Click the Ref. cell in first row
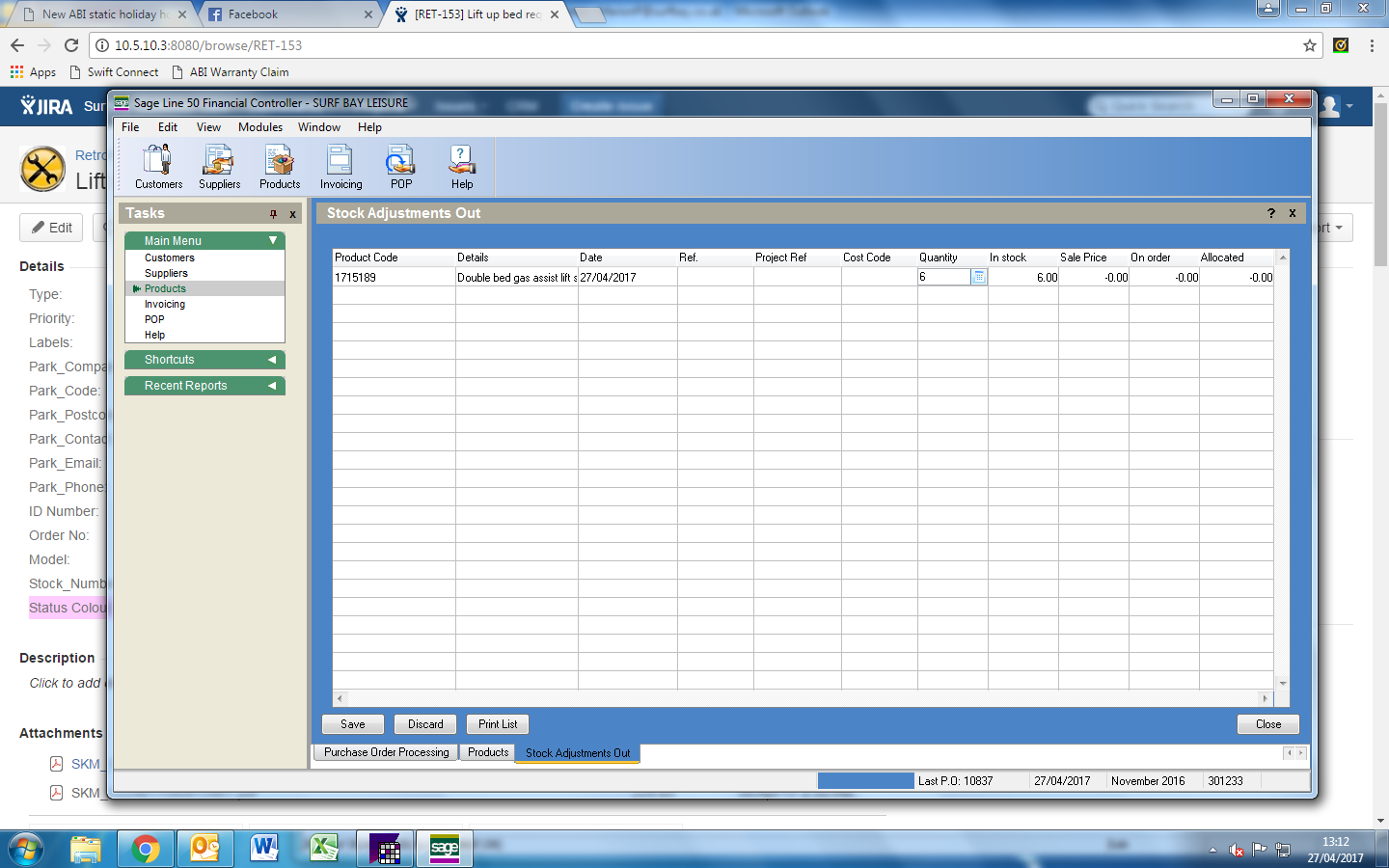The height and width of the screenshot is (868, 1389). 715,277
